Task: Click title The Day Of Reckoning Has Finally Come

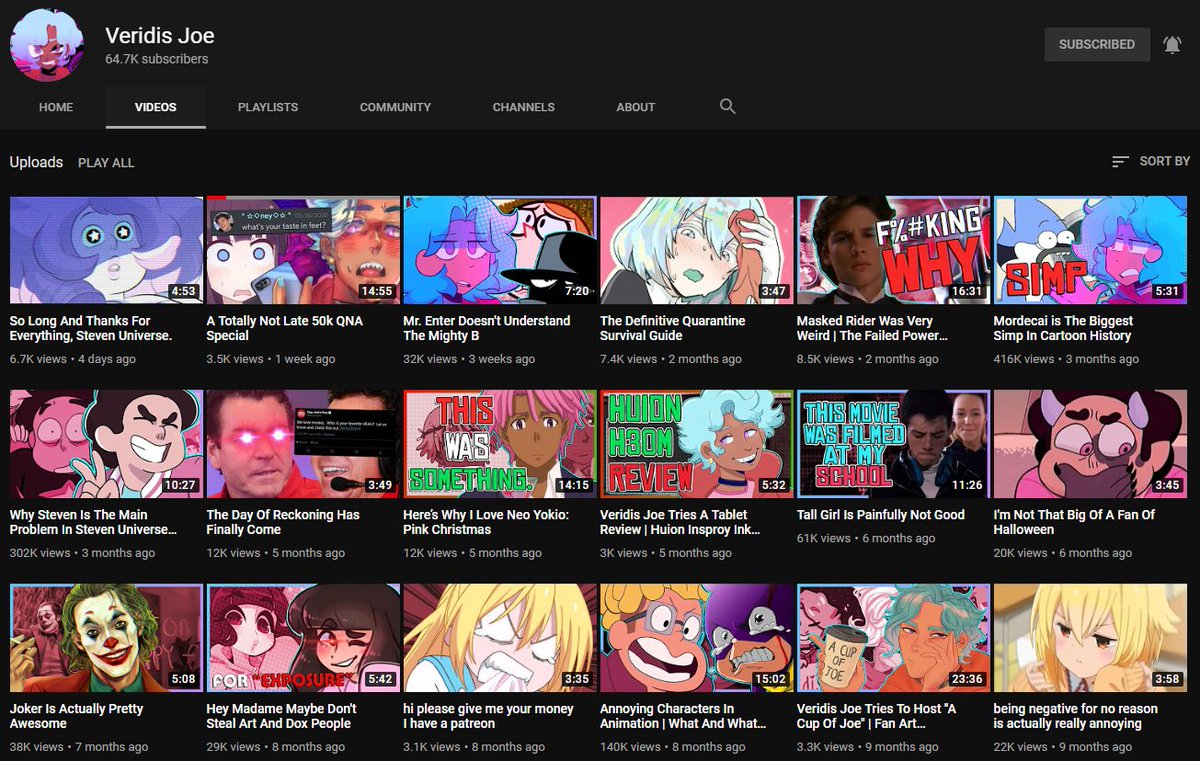Action: pos(283,522)
